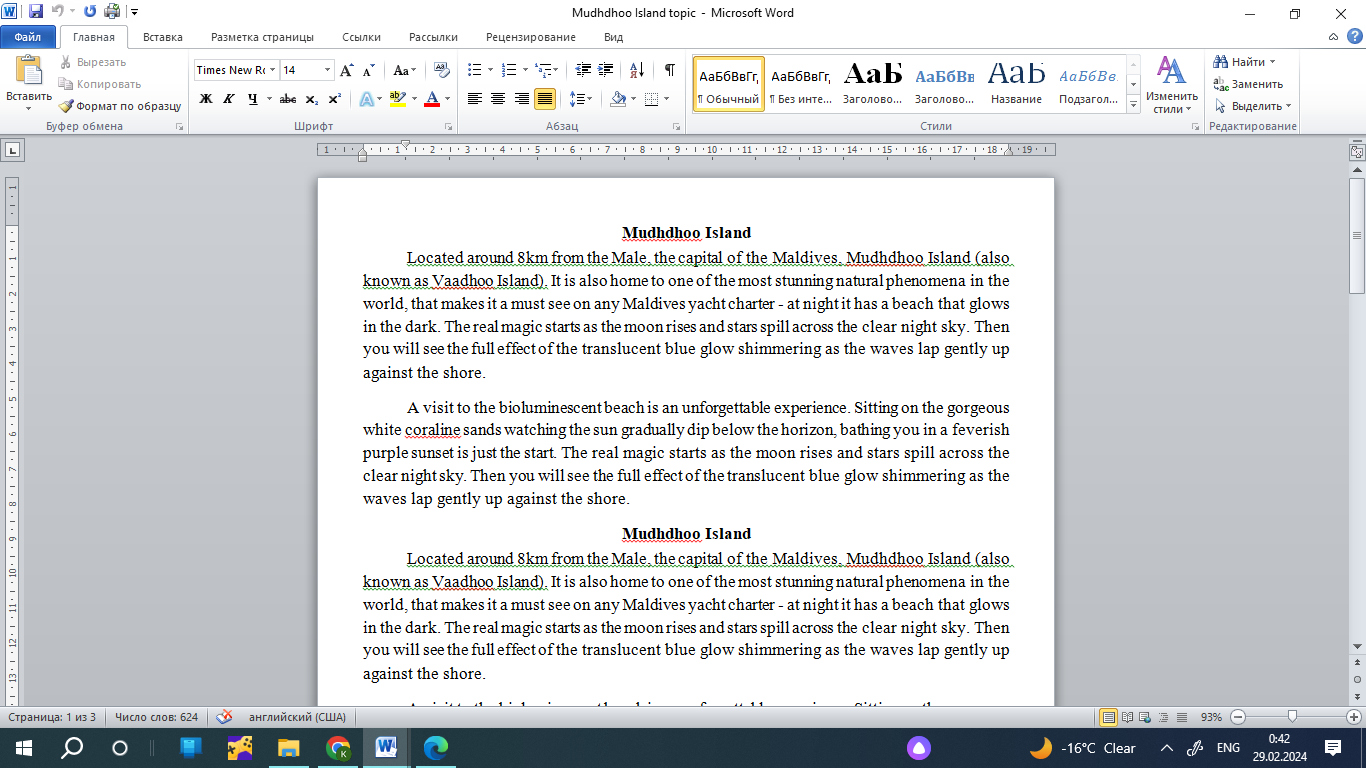Click the bullet list icon

pyautogui.click(x=474, y=70)
